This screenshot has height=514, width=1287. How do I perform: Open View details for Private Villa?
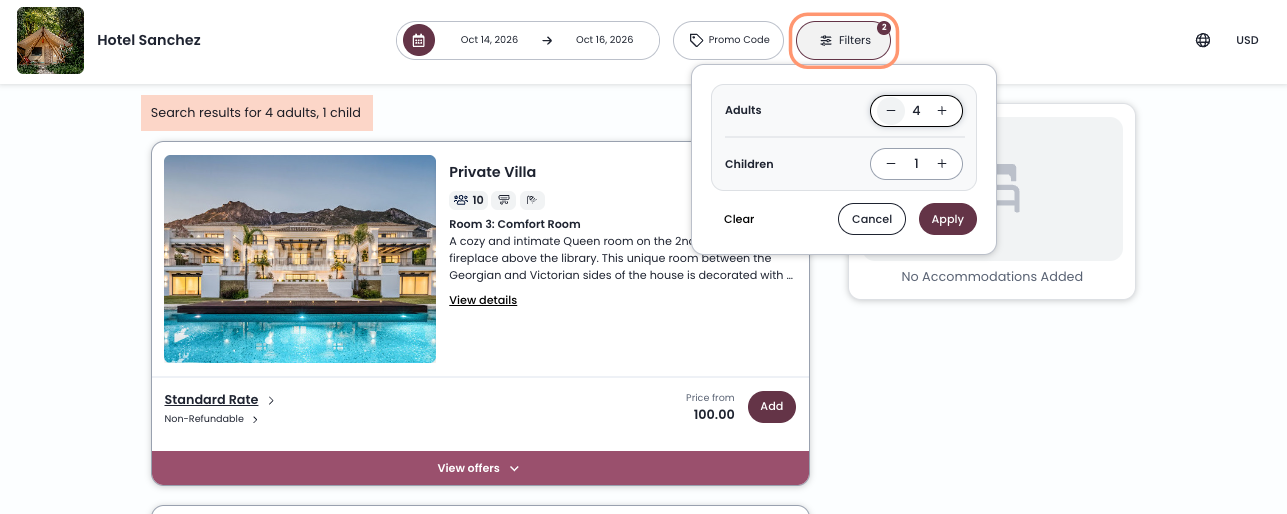pos(483,300)
